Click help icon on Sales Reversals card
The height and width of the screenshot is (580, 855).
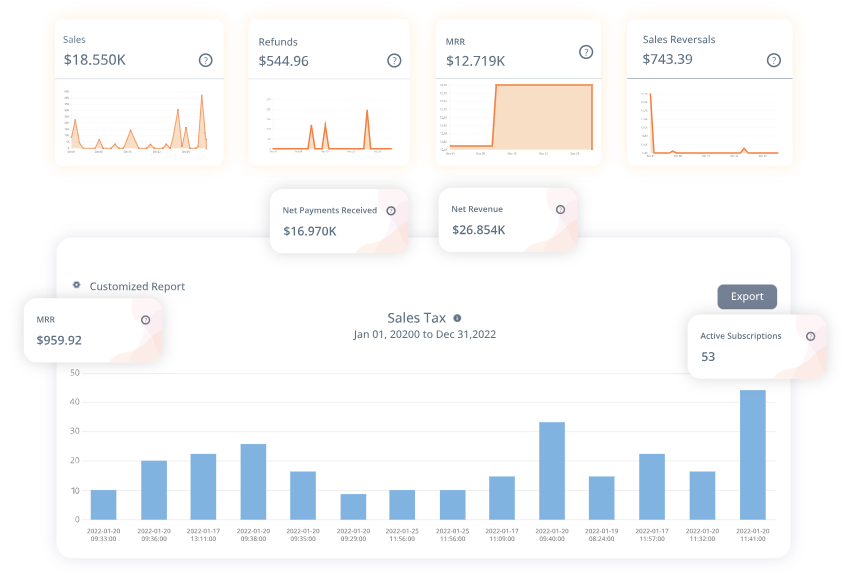tap(774, 60)
